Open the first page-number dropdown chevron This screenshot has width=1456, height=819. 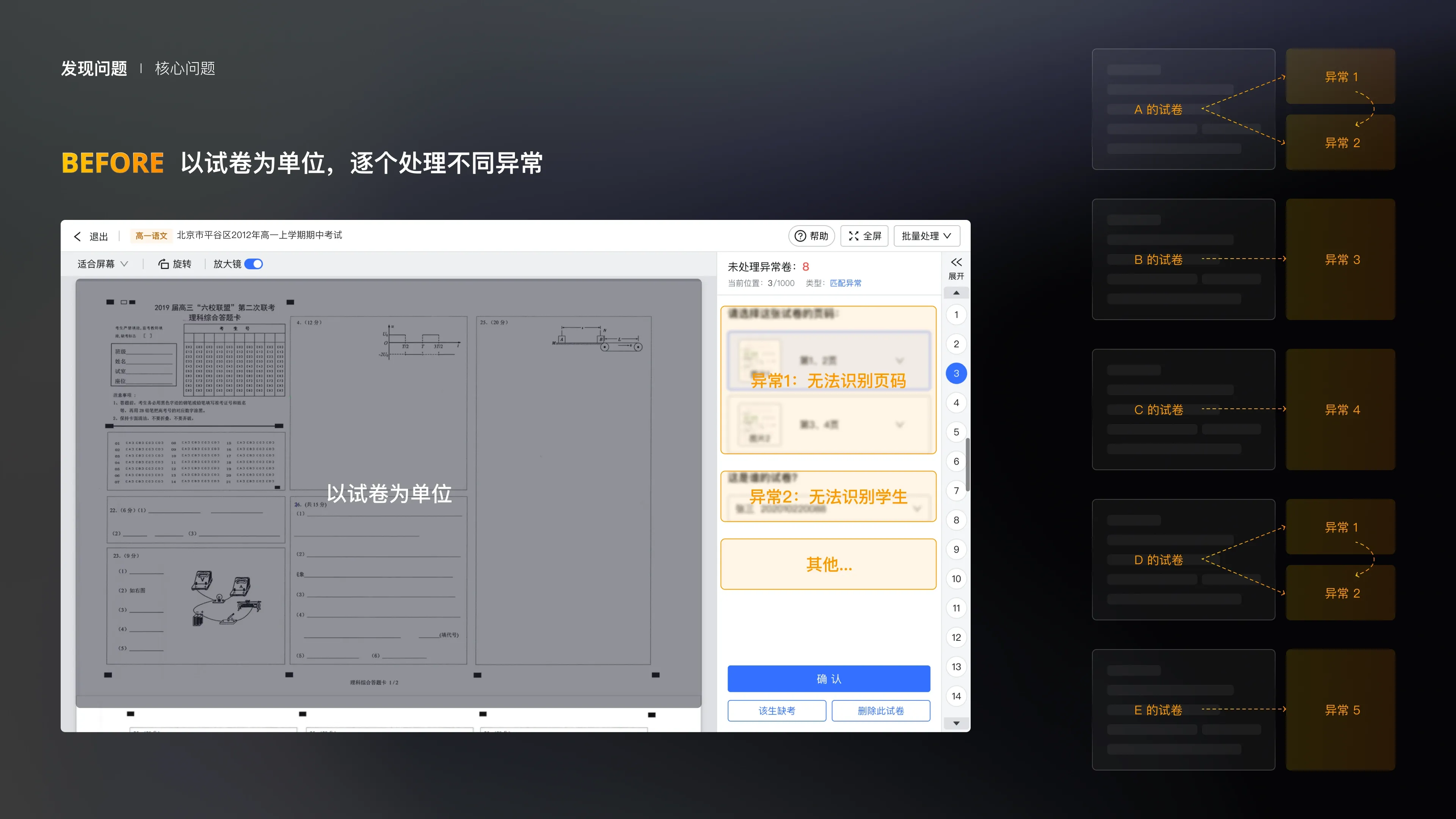pyautogui.click(x=900, y=361)
